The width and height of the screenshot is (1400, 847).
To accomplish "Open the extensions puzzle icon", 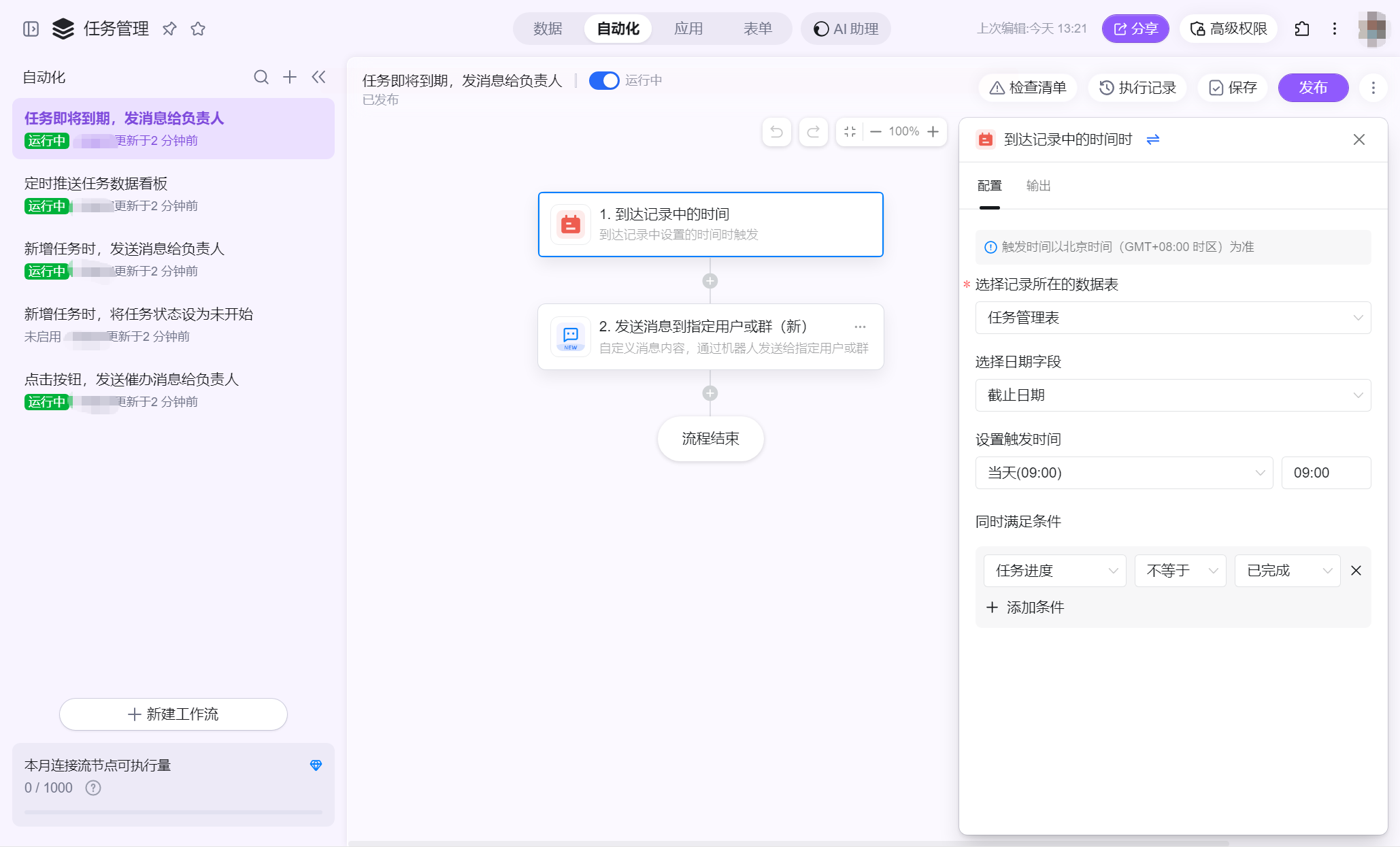I will (1301, 29).
